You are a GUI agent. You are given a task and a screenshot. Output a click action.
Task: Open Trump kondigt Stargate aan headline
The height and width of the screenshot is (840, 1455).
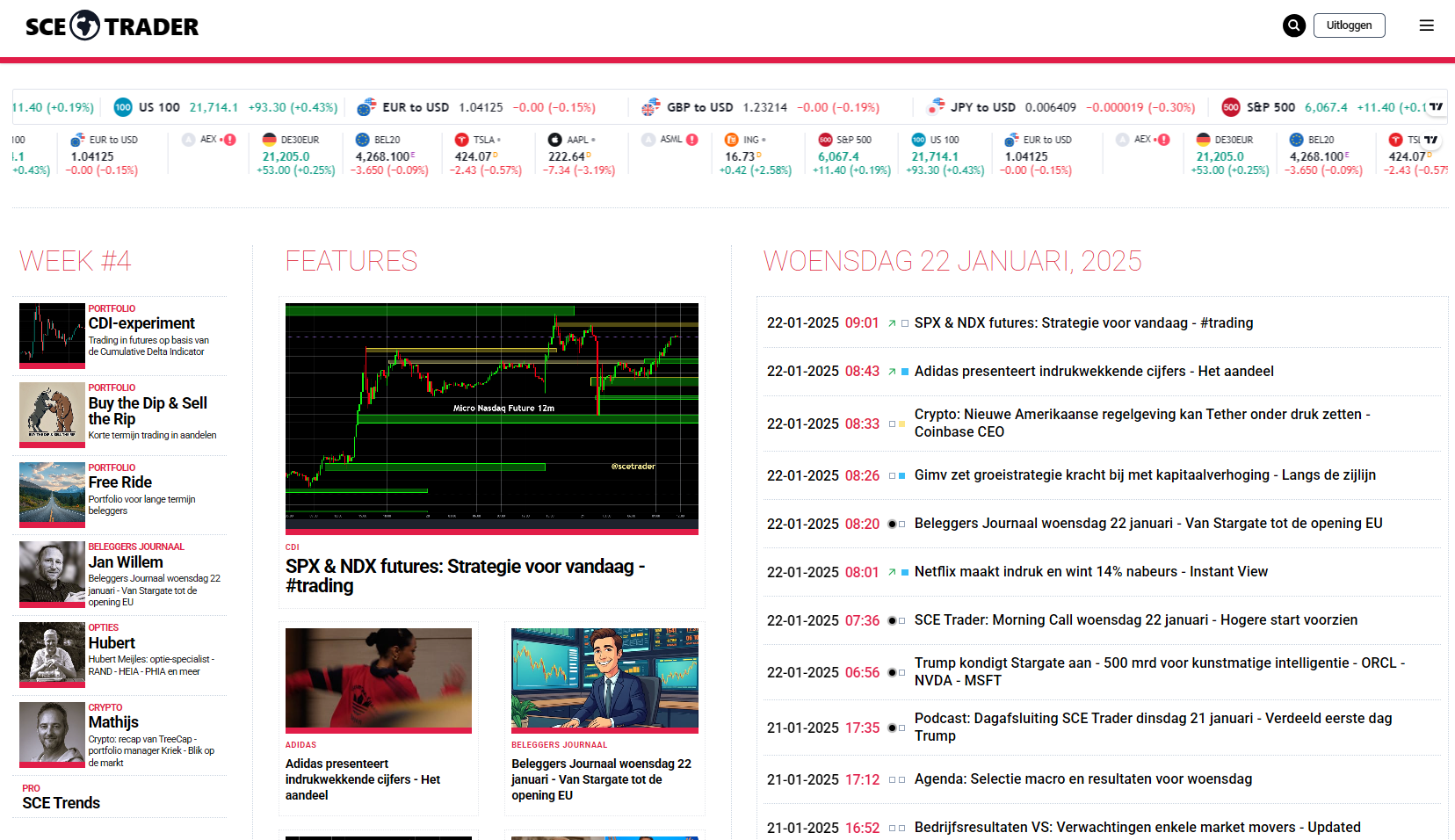tap(1160, 672)
